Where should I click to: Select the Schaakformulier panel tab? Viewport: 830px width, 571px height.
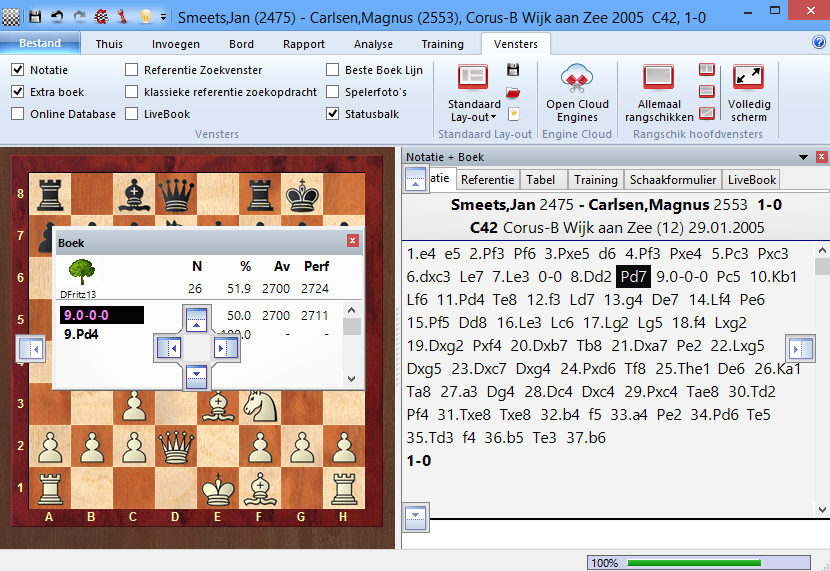(673, 180)
